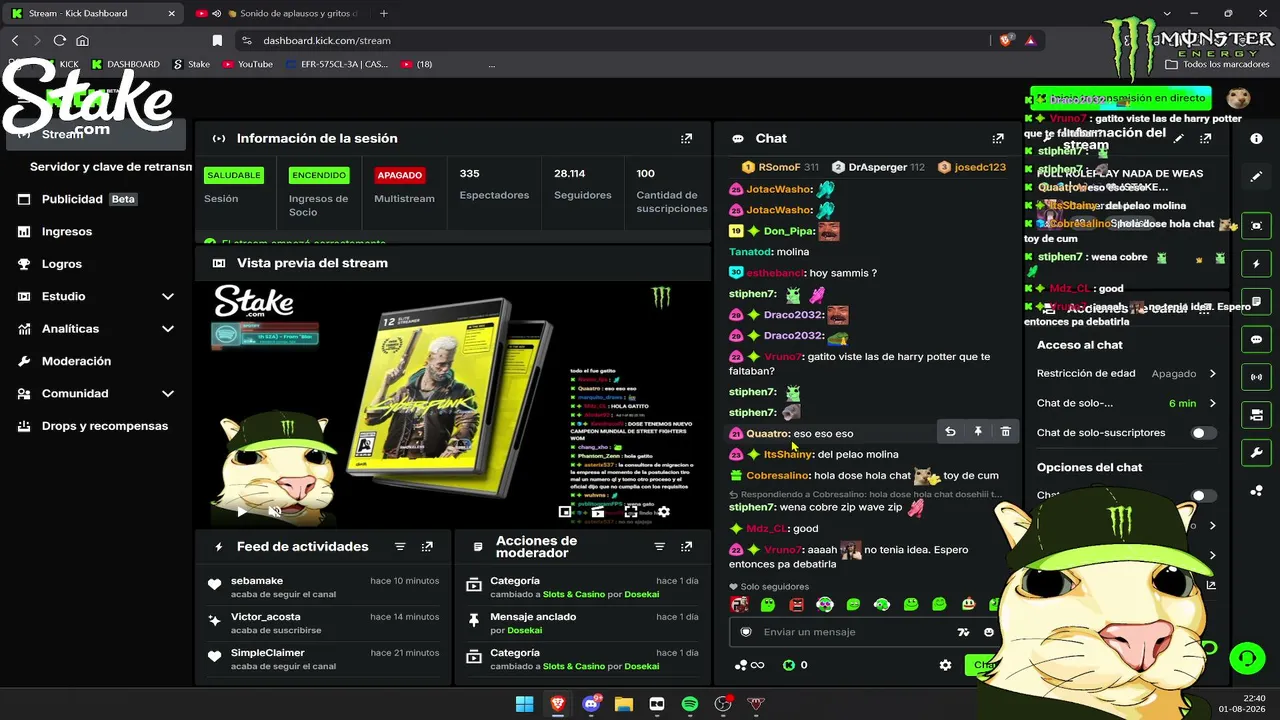Screen dimensions: 1280x720
Task: Bookmark this page
Action: (217, 41)
